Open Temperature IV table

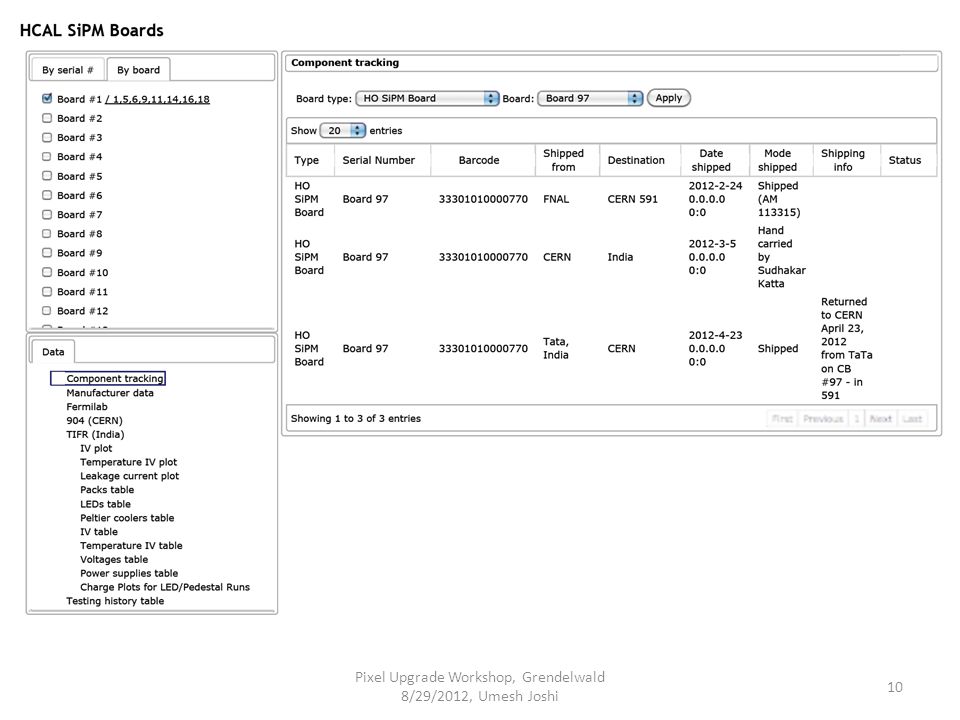pos(132,546)
